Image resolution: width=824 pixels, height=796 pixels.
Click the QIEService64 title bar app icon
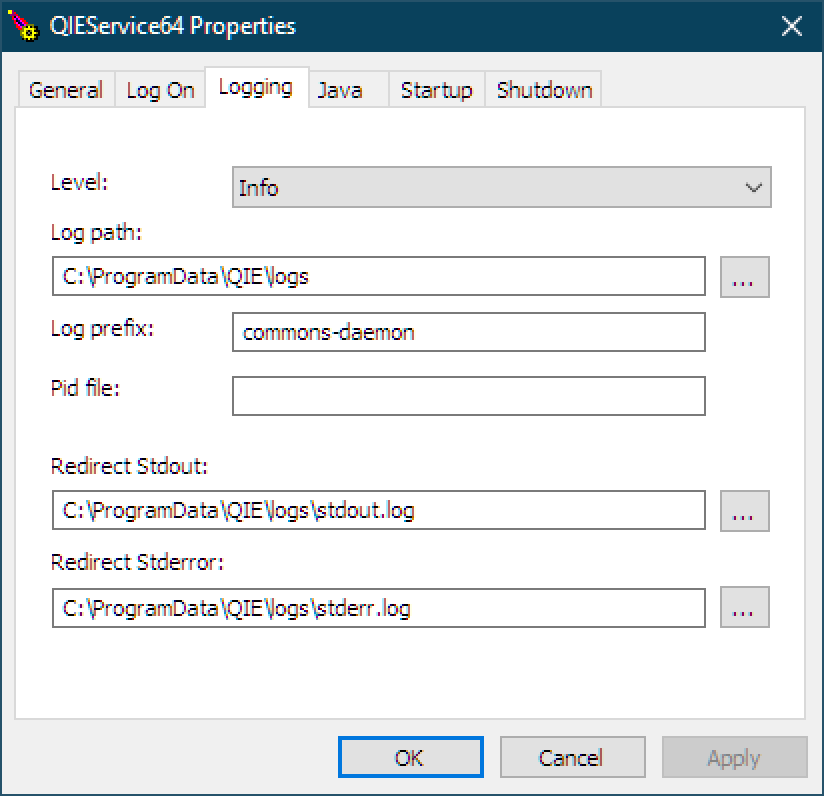click(23, 26)
